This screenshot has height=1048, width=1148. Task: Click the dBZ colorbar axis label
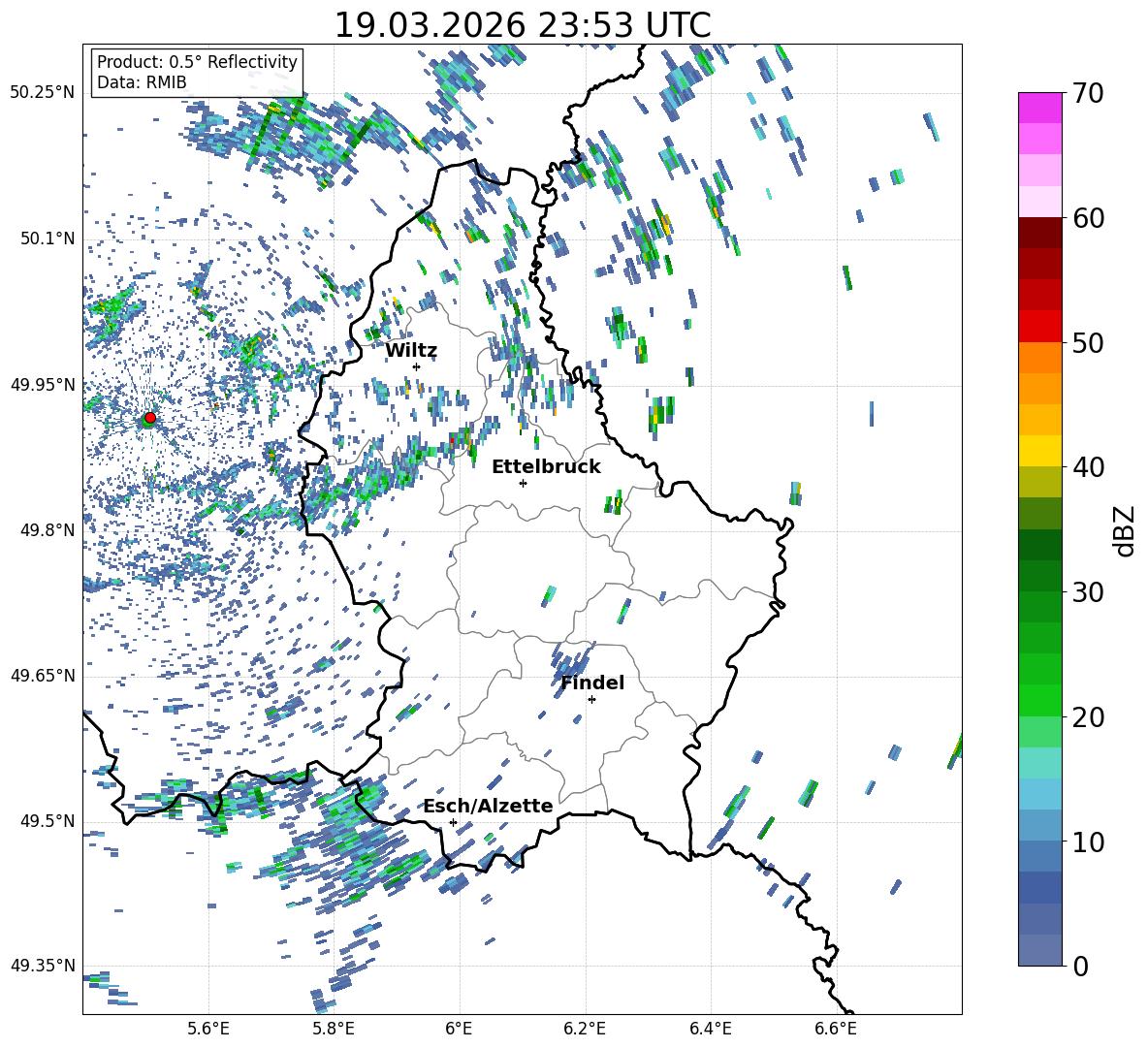pyautogui.click(x=1125, y=529)
